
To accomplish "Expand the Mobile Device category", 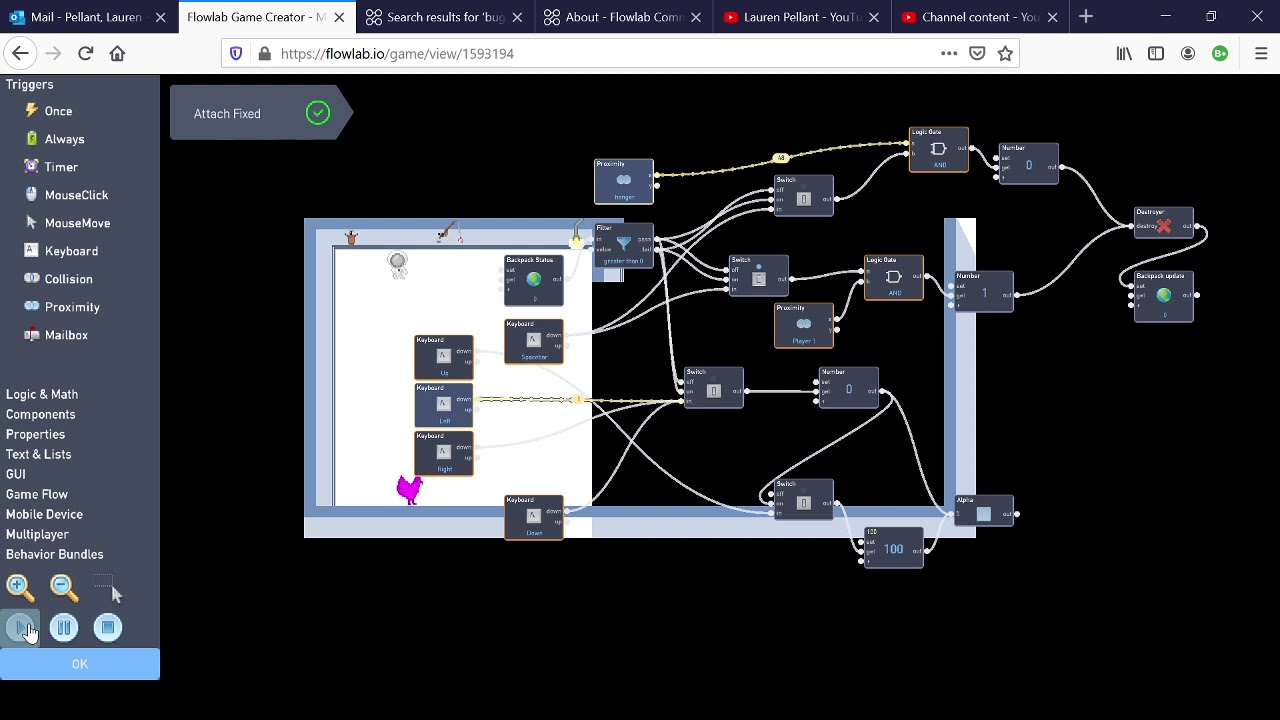I will point(44,514).
